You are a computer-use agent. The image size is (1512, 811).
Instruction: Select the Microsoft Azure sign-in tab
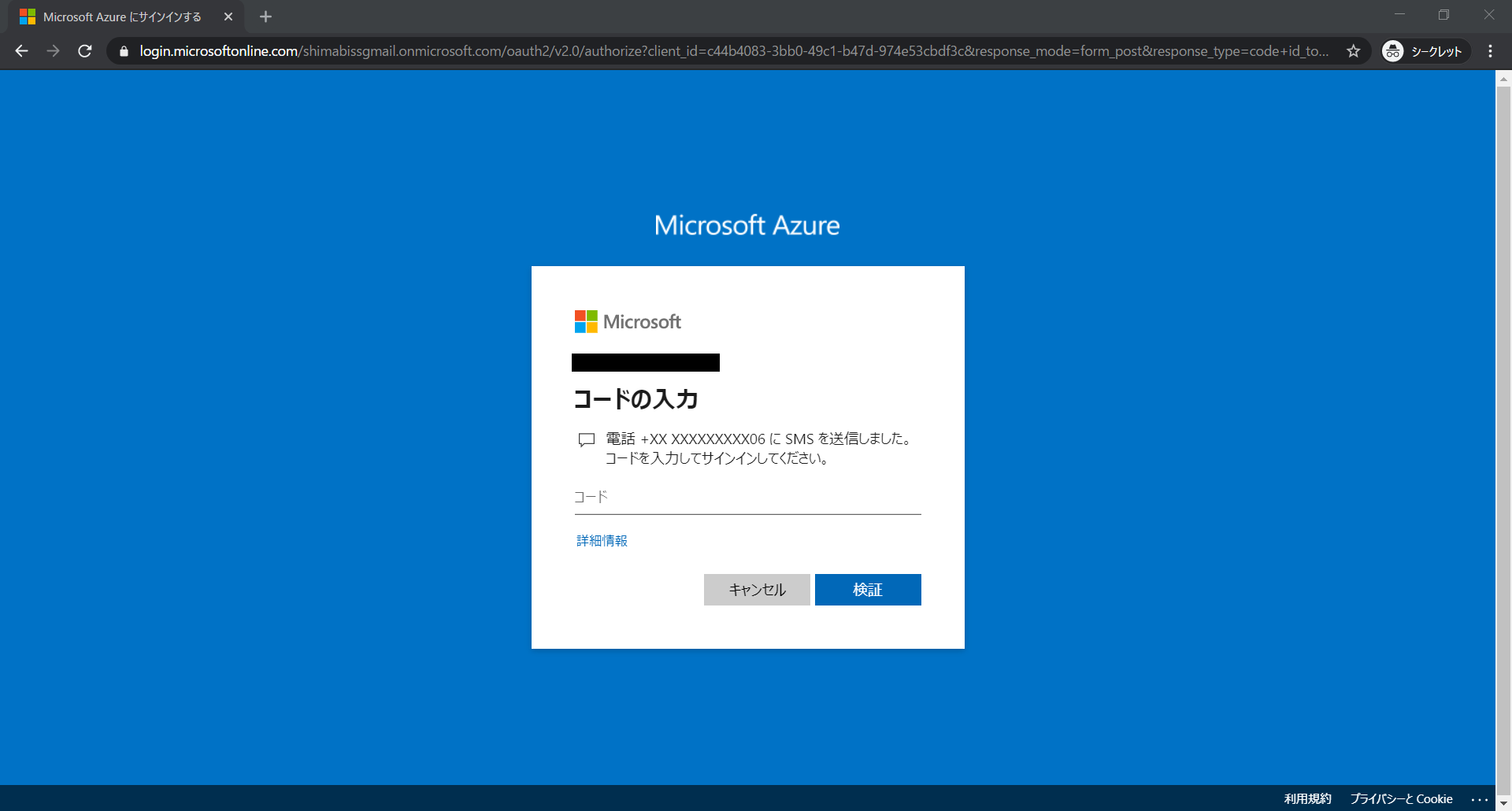point(118,17)
